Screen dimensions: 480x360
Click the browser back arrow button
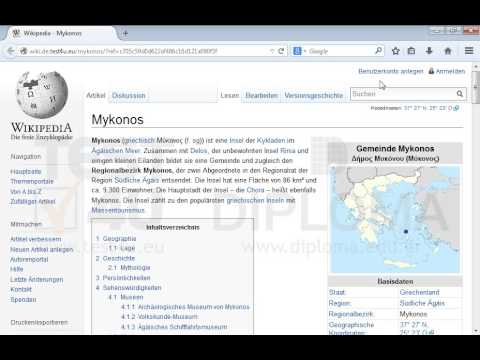[10, 51]
